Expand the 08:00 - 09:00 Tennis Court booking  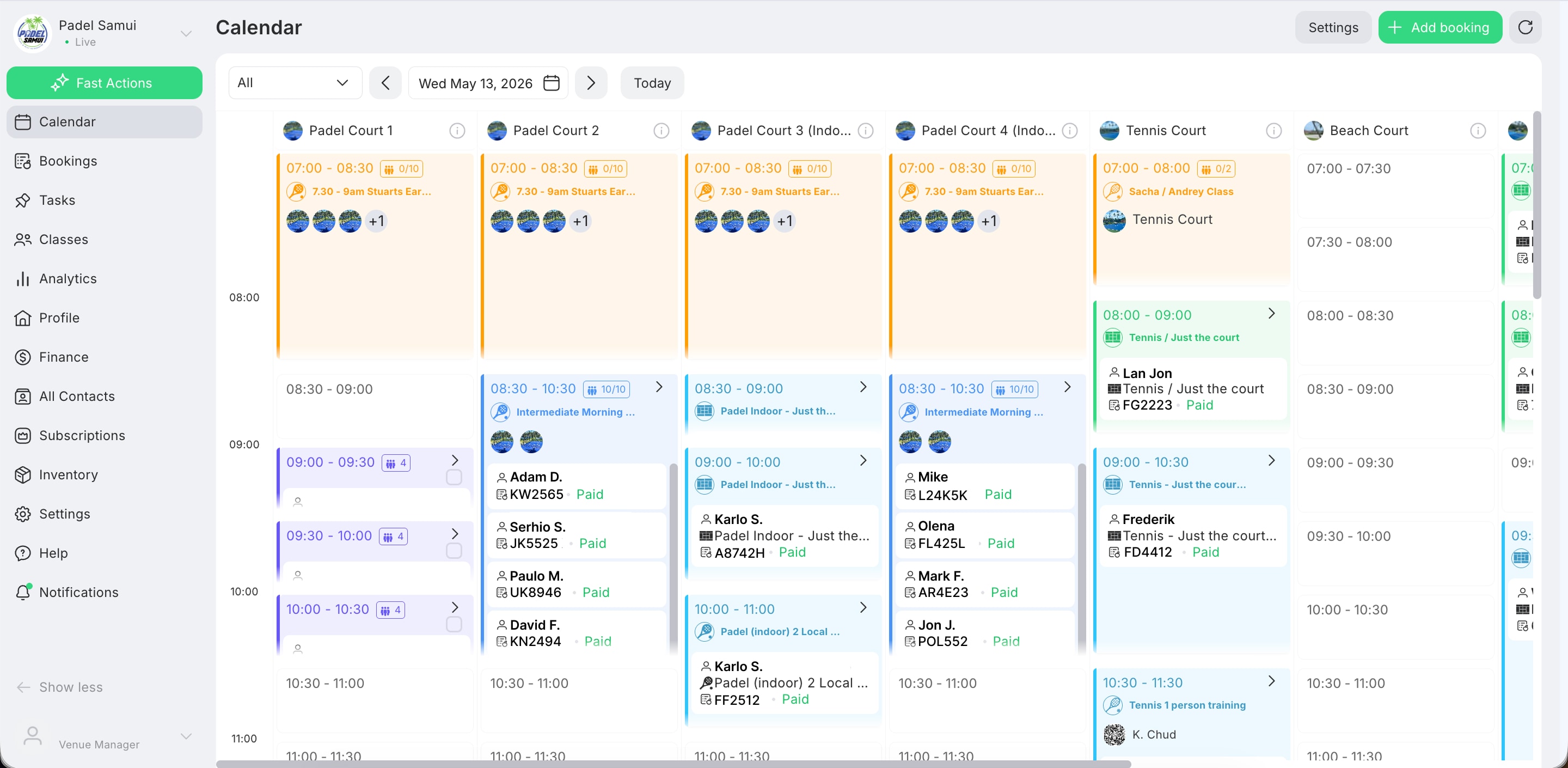point(1272,313)
